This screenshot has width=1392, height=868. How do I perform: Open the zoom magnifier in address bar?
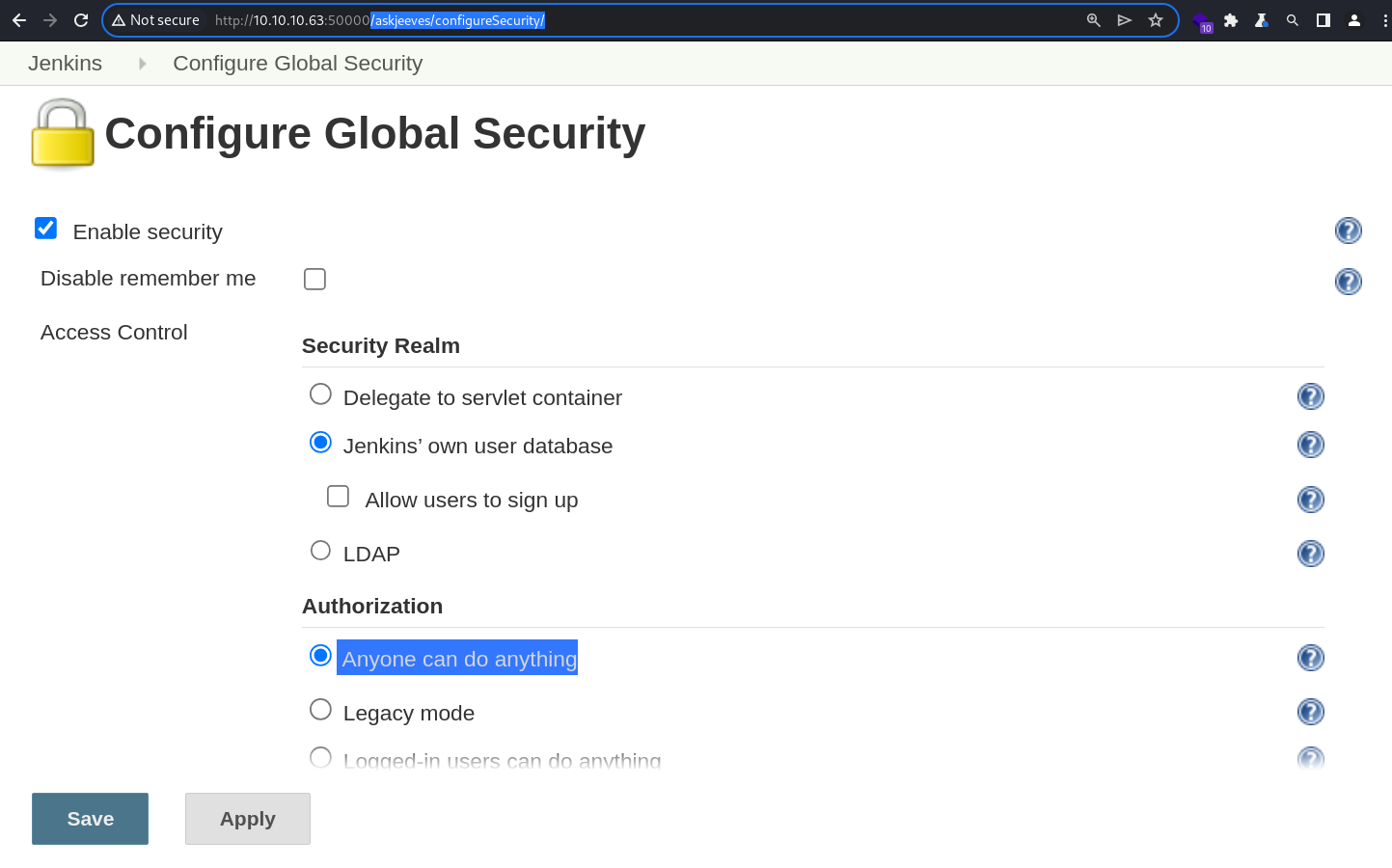(1094, 20)
